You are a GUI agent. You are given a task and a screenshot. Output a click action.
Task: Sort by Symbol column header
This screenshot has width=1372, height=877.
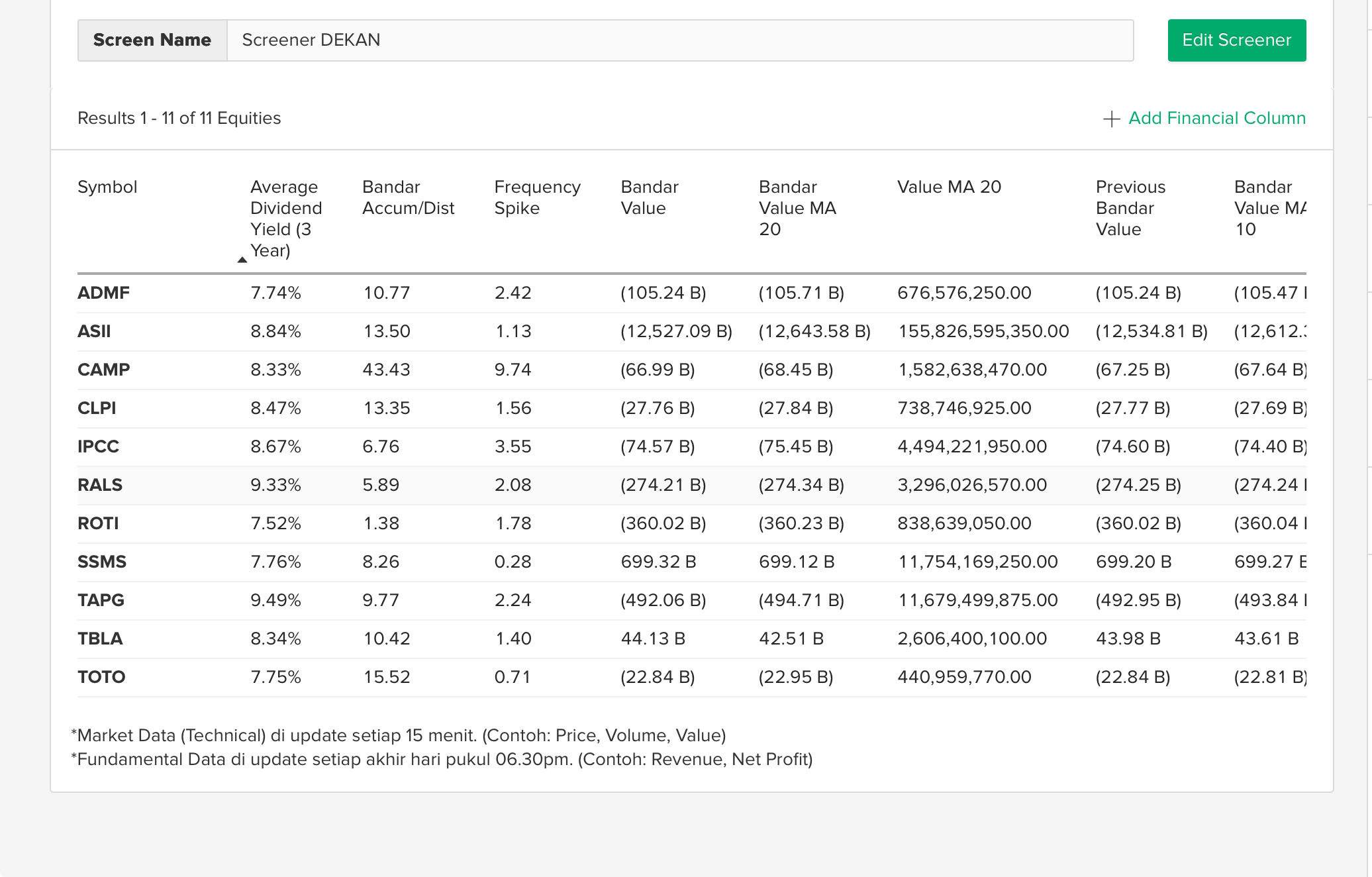coord(107,187)
